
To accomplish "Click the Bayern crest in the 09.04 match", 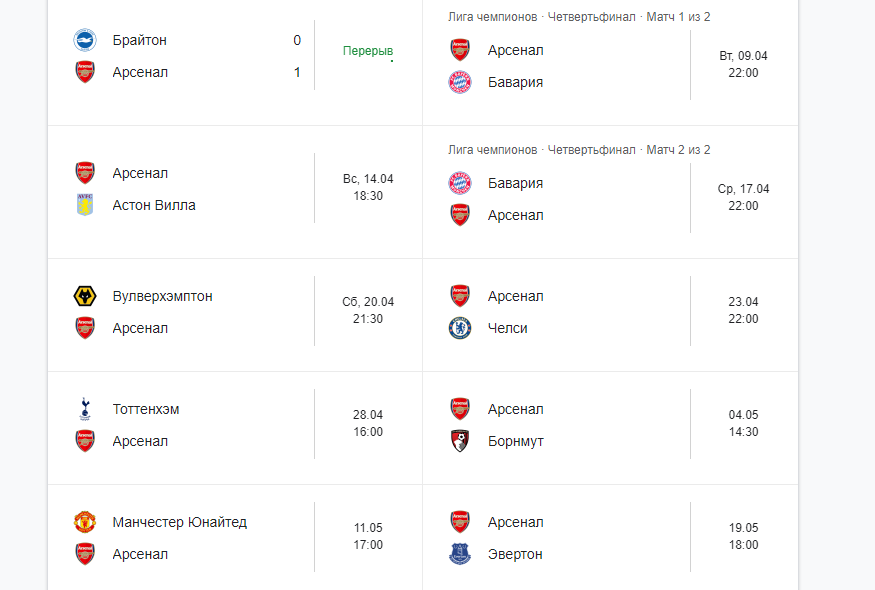I will [x=460, y=82].
